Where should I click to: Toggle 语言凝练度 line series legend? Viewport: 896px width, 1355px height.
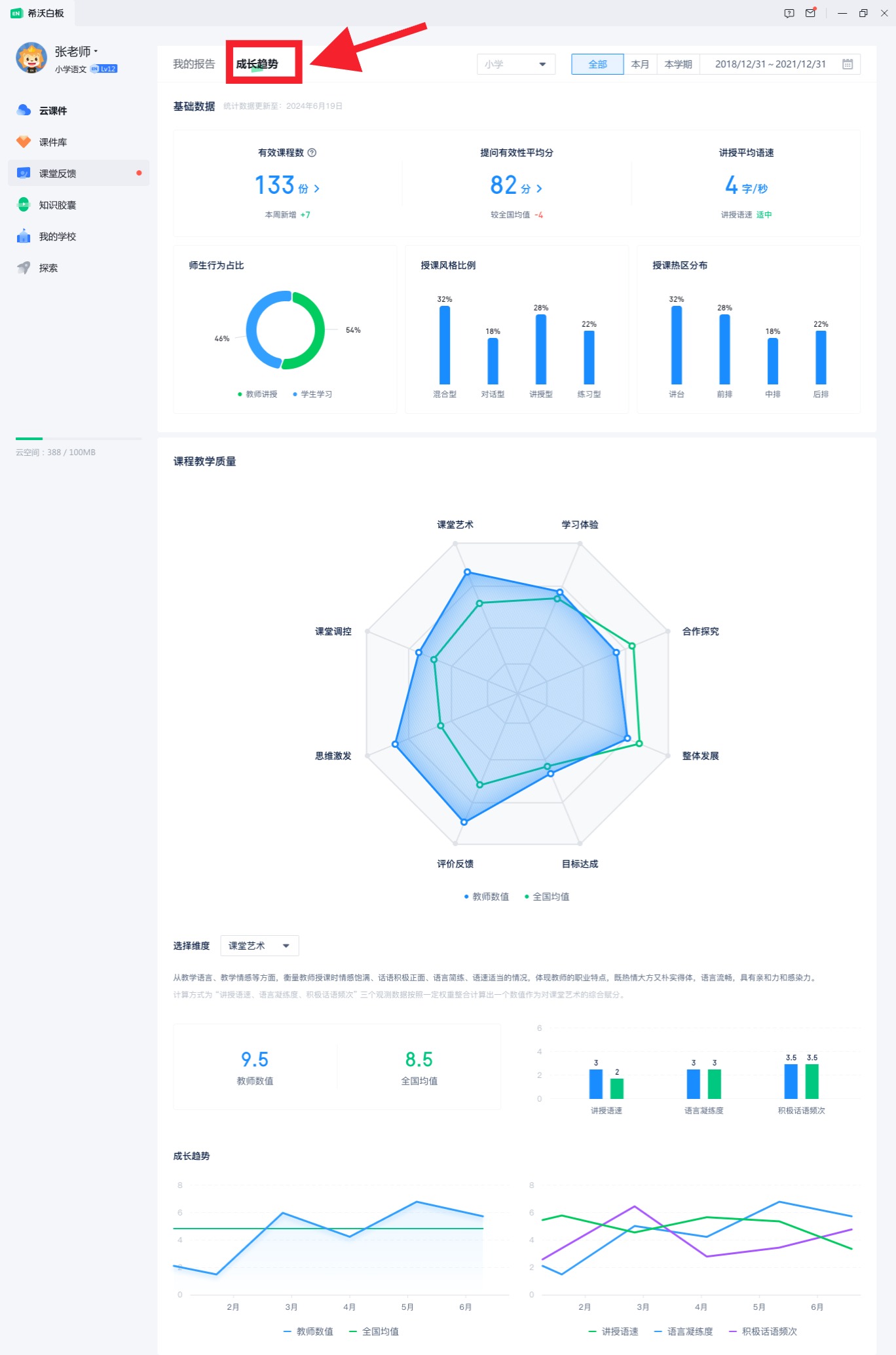pyautogui.click(x=683, y=1331)
